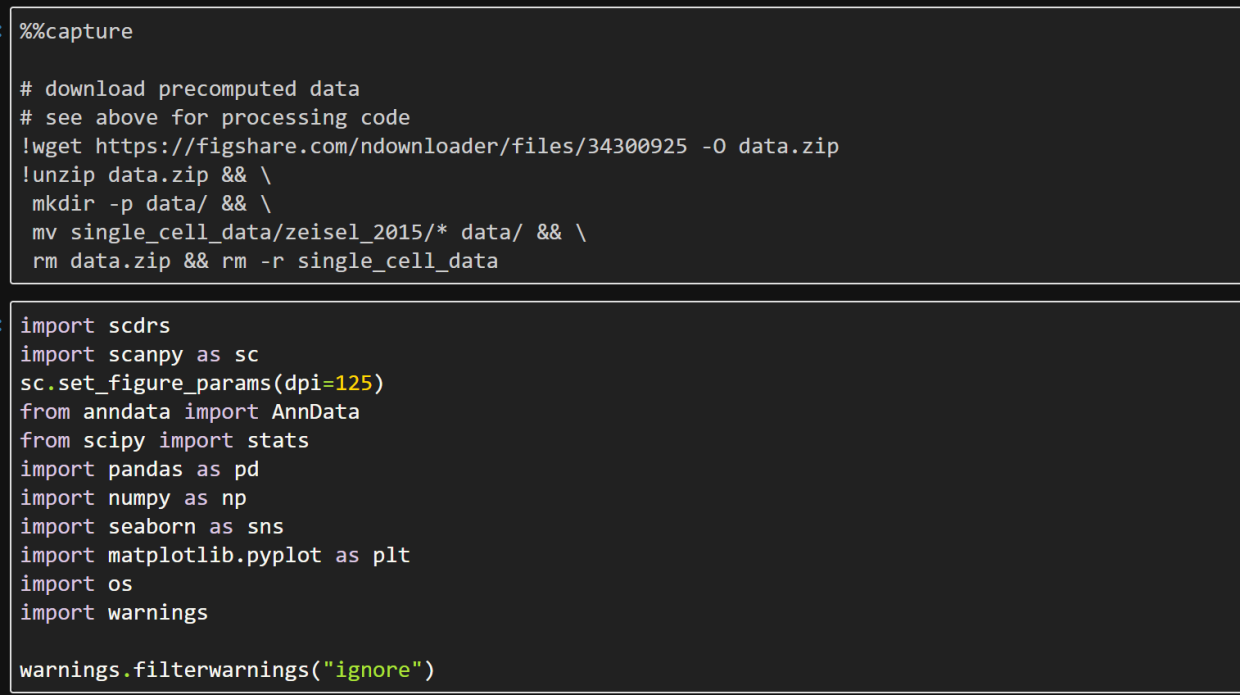Click the 'import pandas as pd' line
The width and height of the screenshot is (1240, 695).
pos(139,469)
